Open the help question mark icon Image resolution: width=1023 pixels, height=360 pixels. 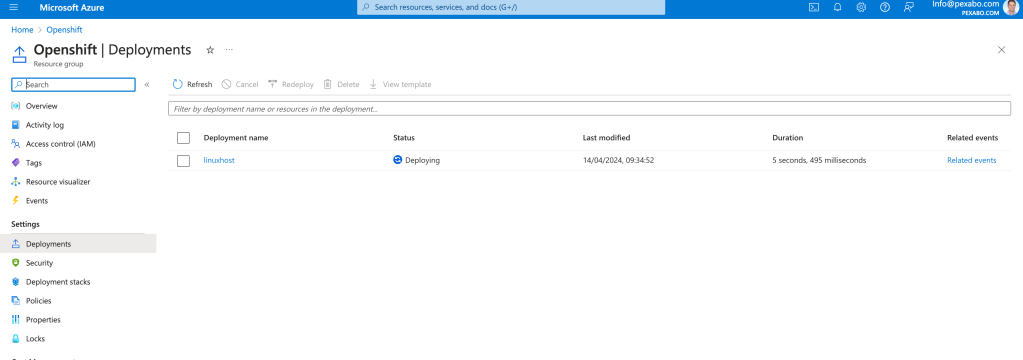pos(885,8)
